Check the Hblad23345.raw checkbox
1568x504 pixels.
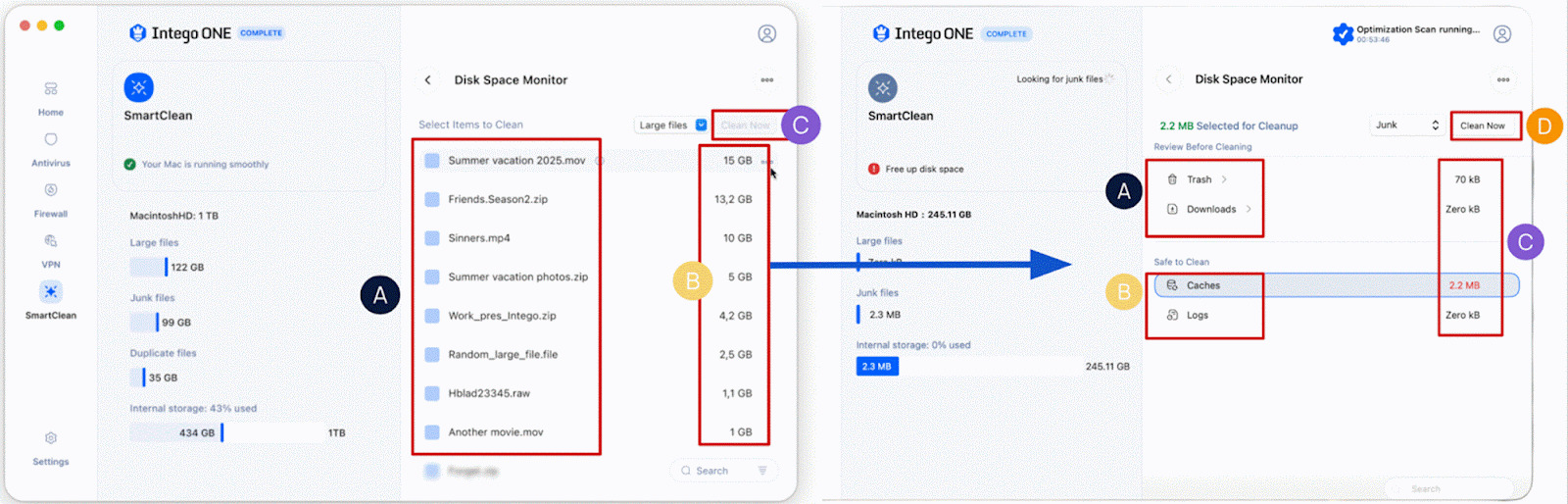[432, 393]
